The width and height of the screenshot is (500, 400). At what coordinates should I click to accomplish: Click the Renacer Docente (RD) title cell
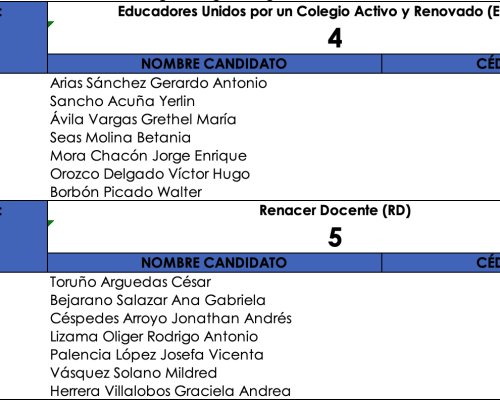tap(335, 210)
